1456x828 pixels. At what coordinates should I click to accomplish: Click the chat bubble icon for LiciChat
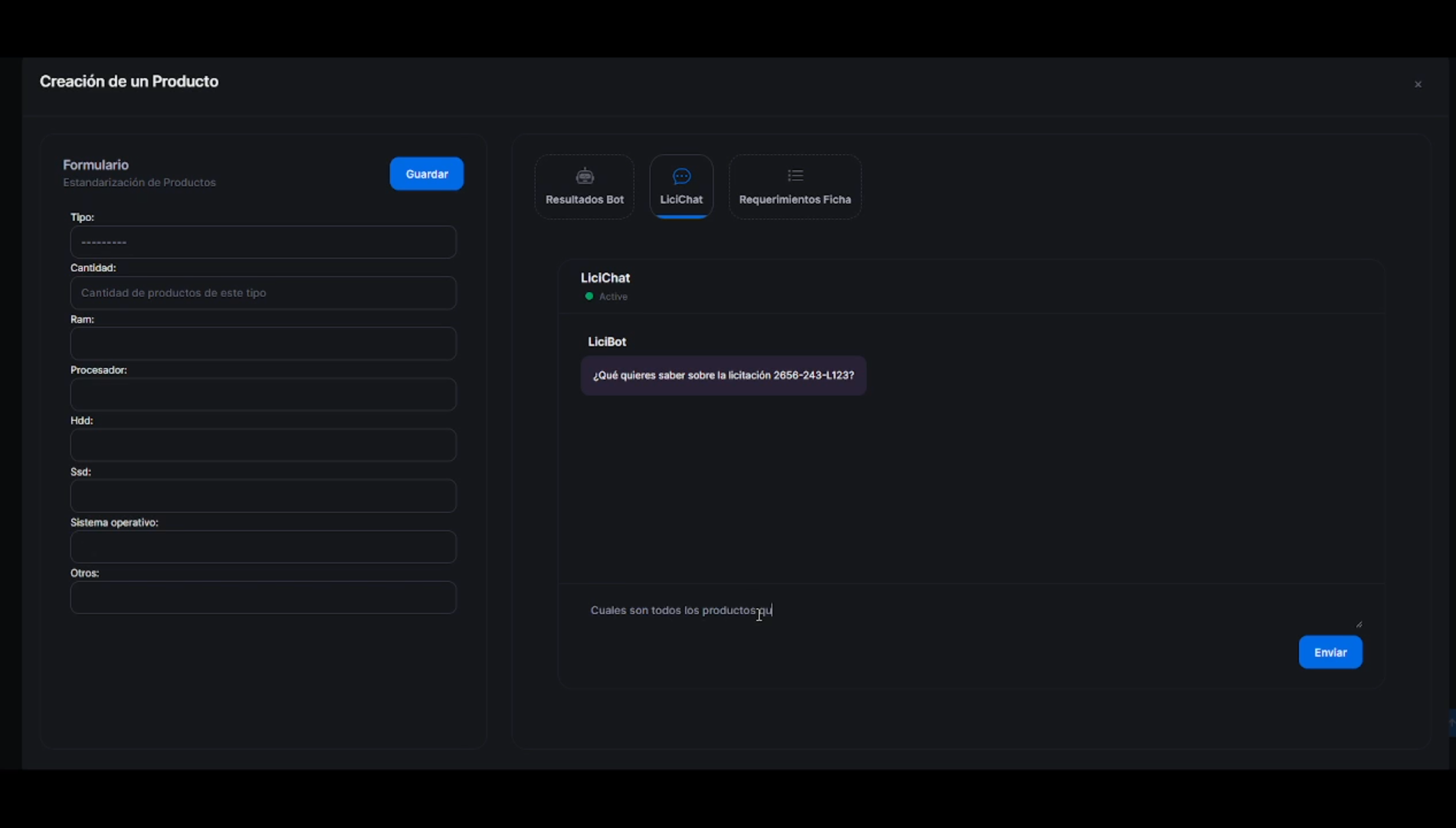pyautogui.click(x=681, y=176)
